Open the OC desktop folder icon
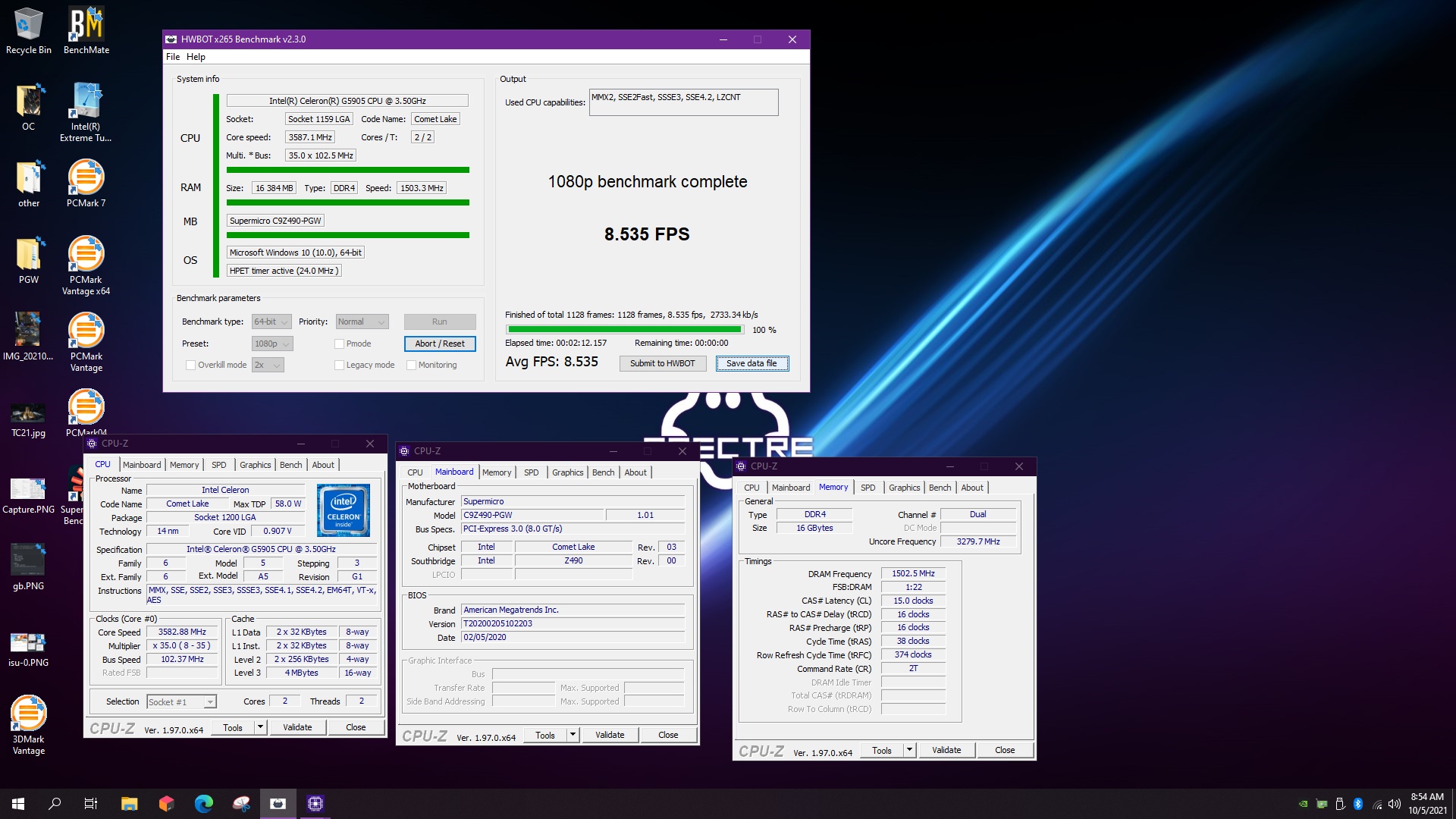The image size is (1456, 819). point(29,107)
